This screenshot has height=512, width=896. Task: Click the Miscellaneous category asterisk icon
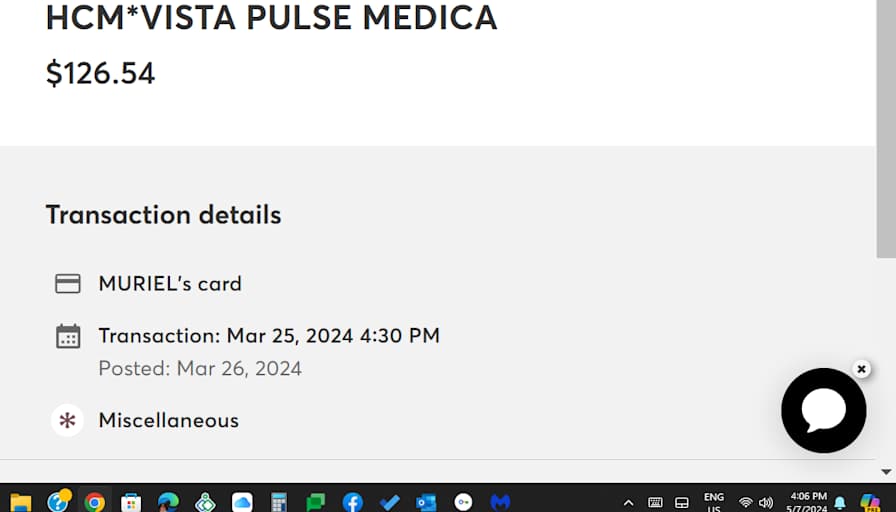pos(67,420)
